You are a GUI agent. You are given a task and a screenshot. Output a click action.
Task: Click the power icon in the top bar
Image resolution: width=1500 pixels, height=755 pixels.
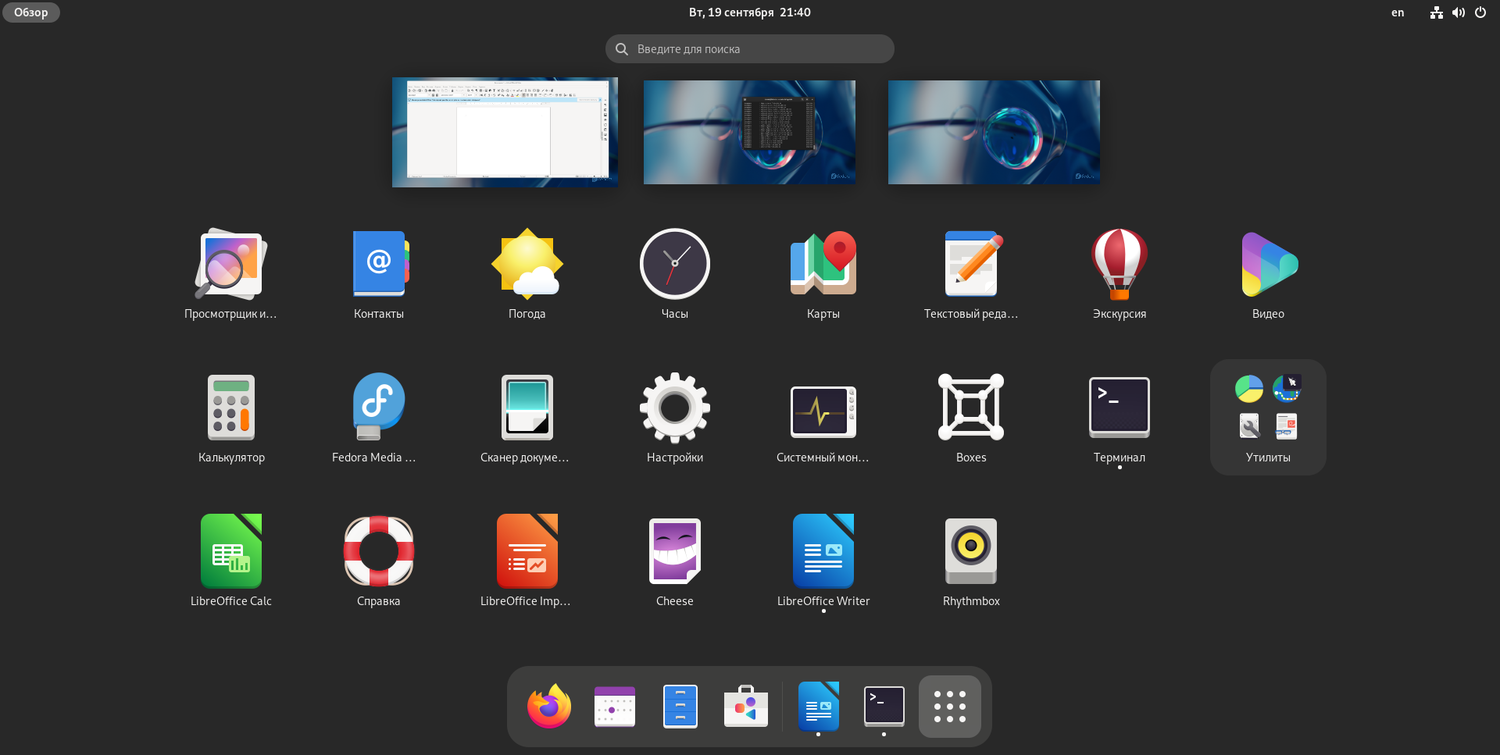pos(1481,13)
